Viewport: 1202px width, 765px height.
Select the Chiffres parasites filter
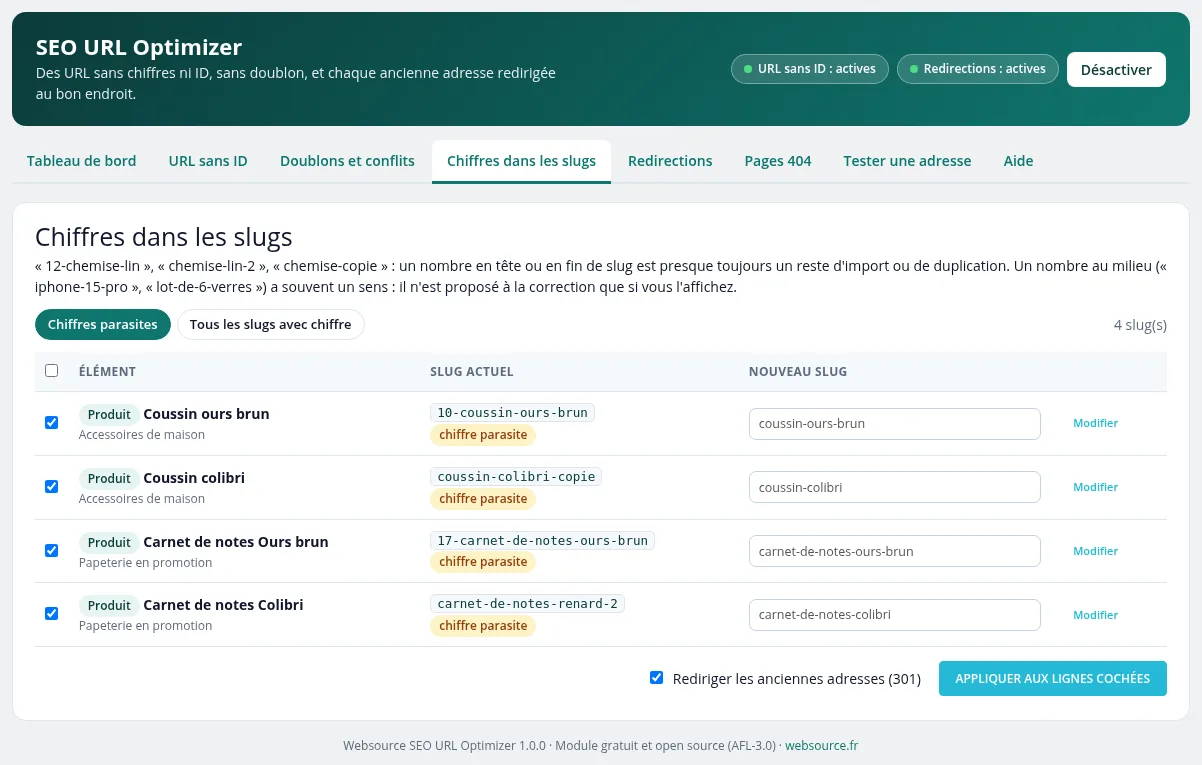pos(103,325)
